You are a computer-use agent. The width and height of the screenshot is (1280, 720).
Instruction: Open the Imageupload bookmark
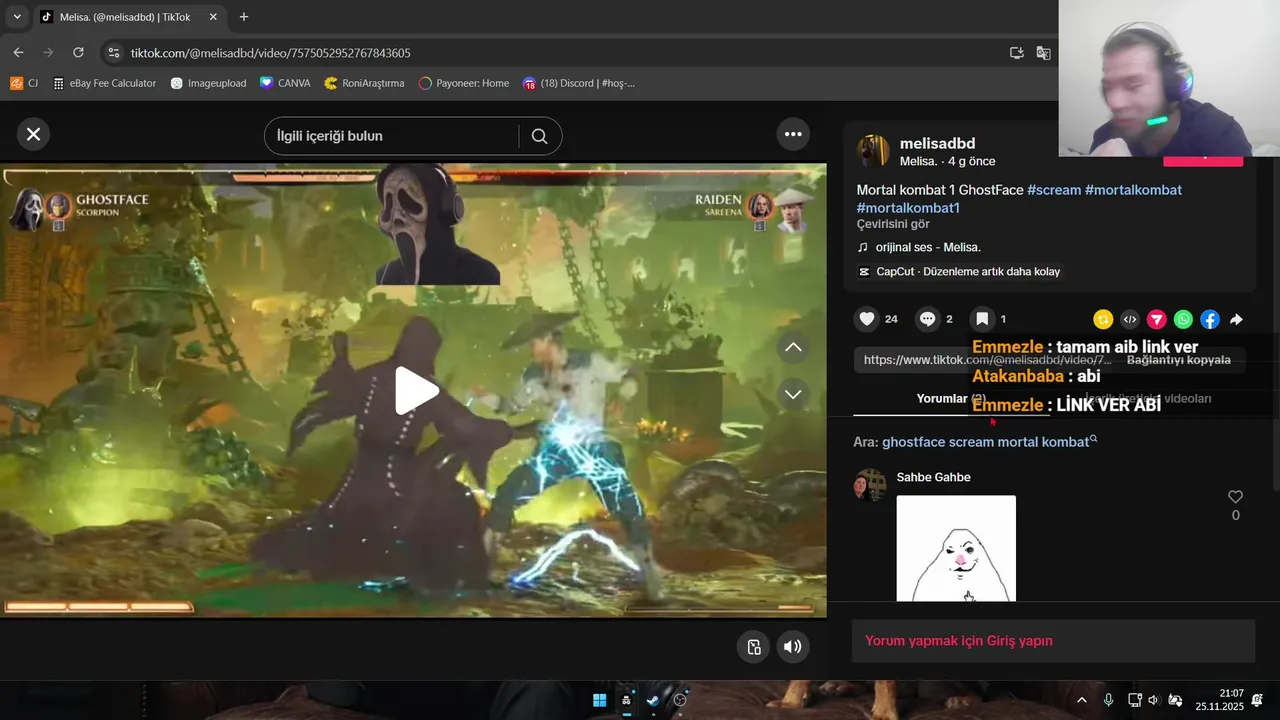click(x=208, y=83)
